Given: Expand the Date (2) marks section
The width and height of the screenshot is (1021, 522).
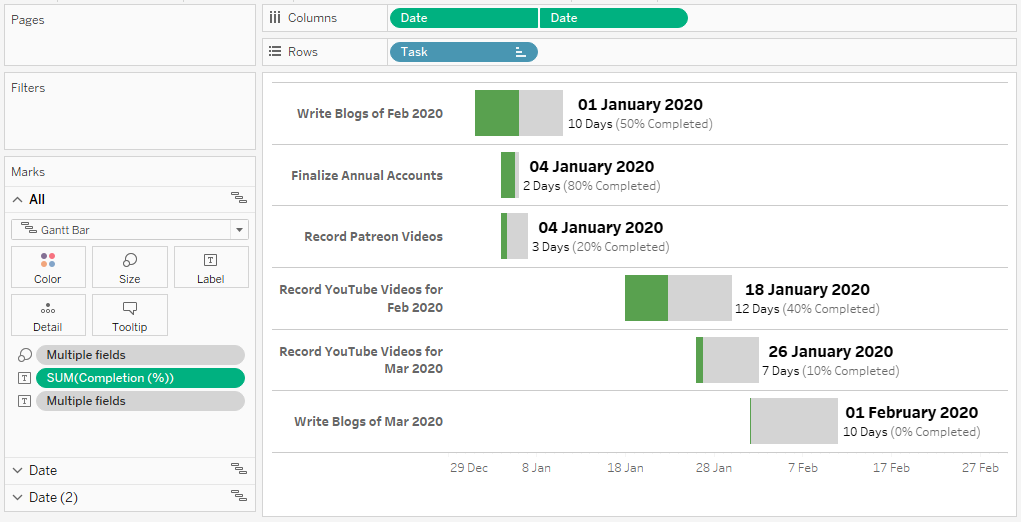Looking at the screenshot, I should point(18,498).
